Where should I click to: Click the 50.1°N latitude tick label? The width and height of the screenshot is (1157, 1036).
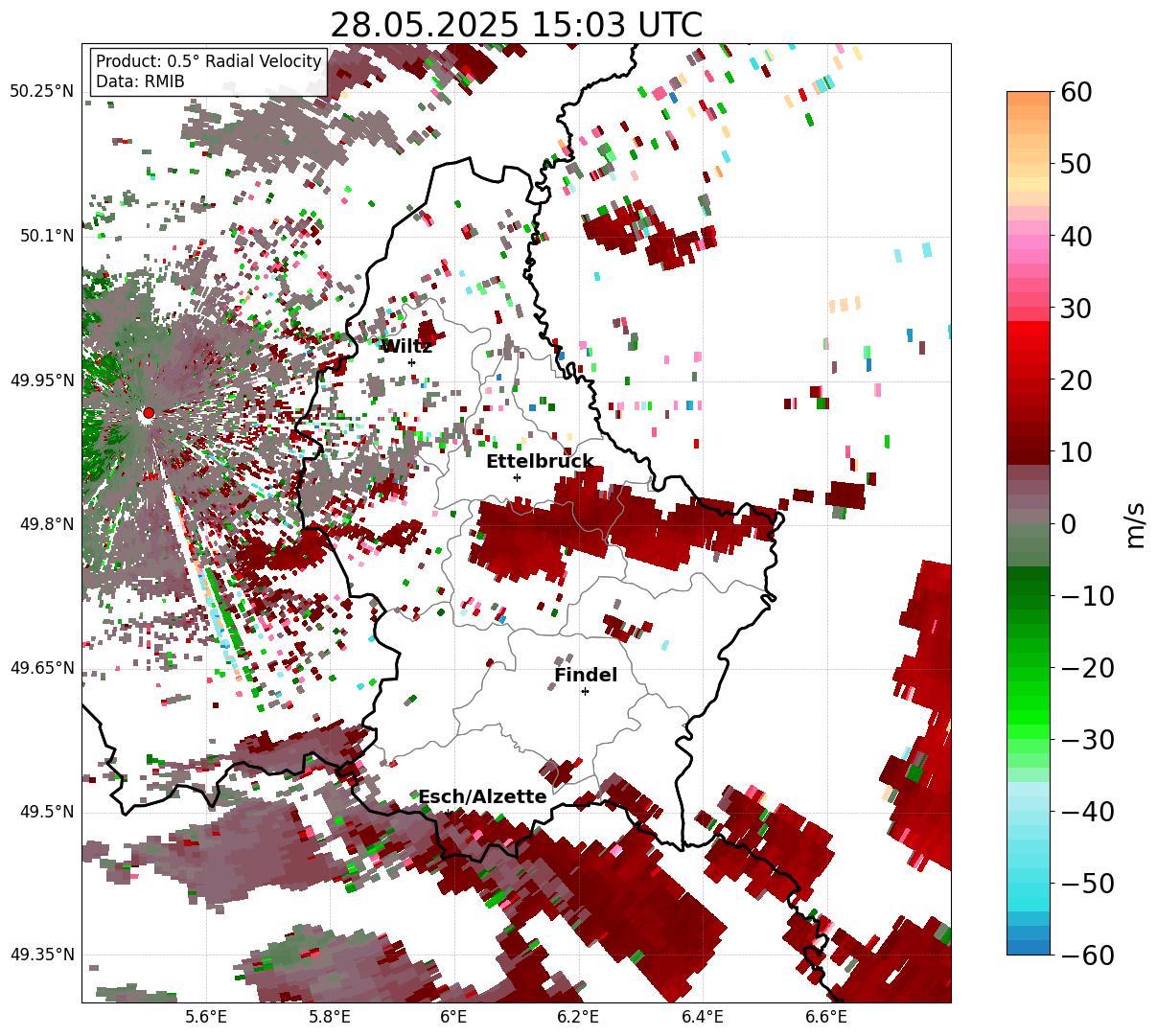(46, 236)
